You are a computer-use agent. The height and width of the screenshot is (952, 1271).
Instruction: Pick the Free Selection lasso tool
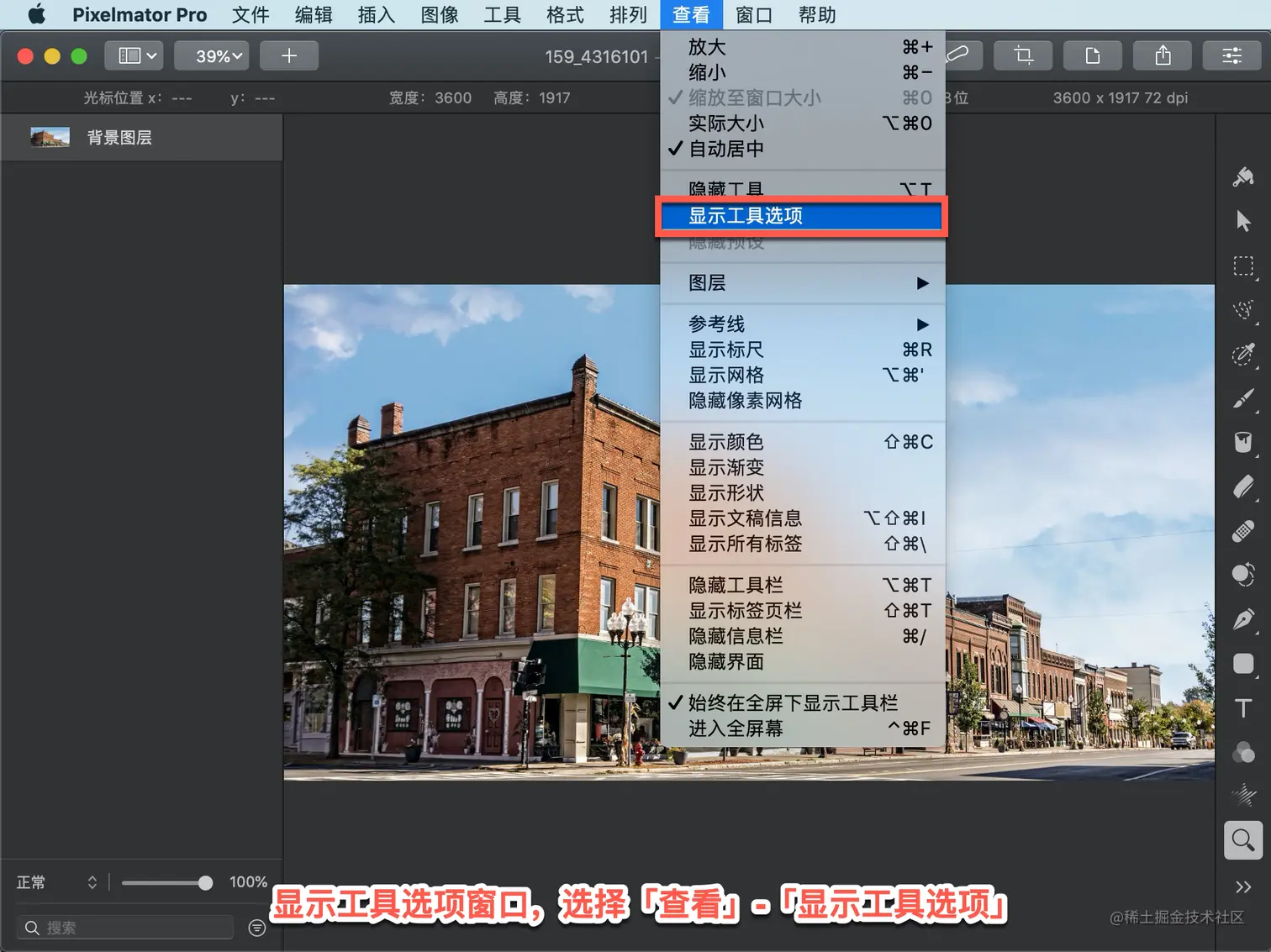pyautogui.click(x=1243, y=310)
